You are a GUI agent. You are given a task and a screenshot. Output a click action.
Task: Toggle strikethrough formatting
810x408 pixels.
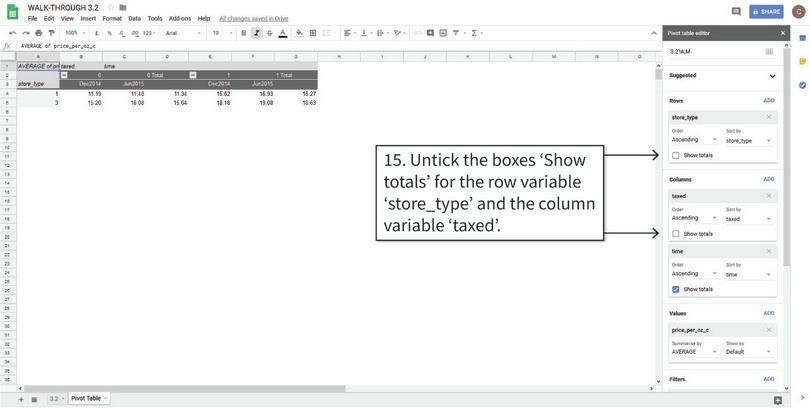click(269, 33)
